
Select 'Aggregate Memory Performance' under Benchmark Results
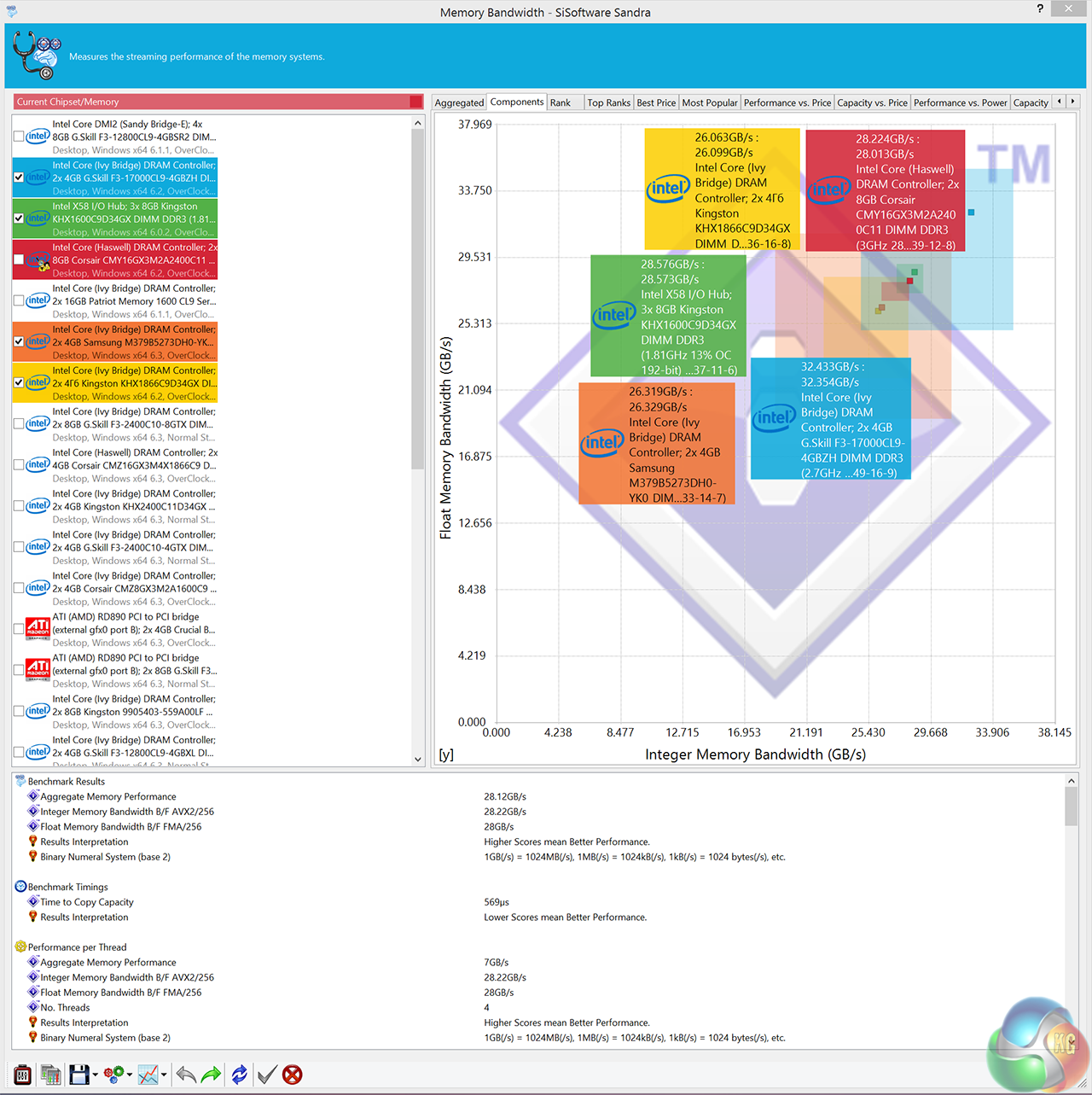pos(108,796)
